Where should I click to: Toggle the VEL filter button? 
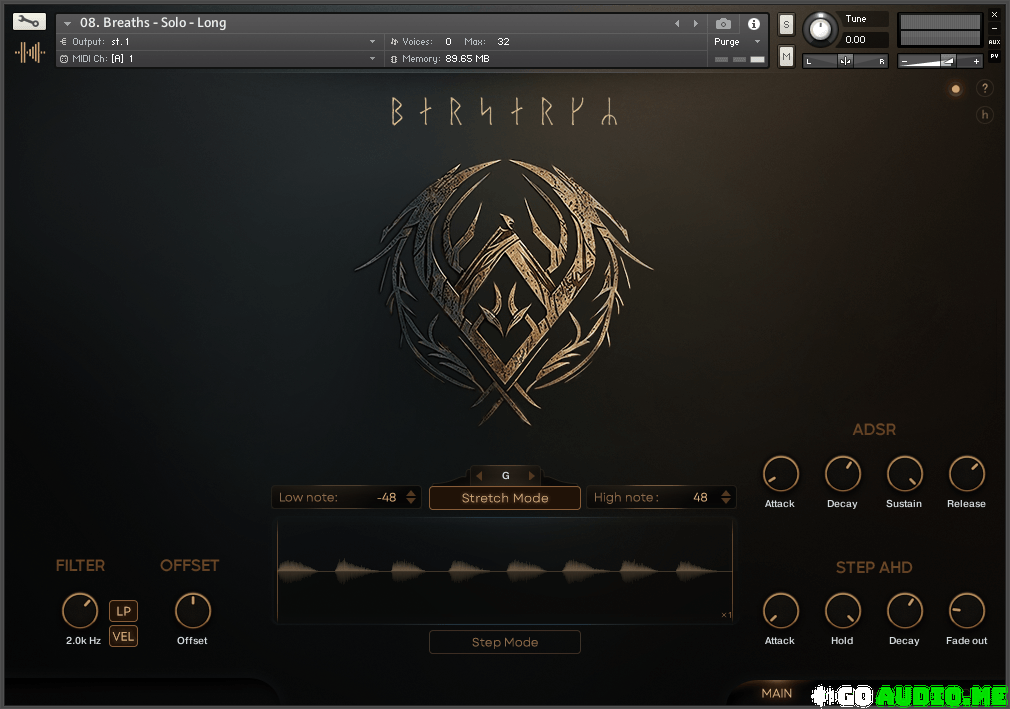[123, 636]
